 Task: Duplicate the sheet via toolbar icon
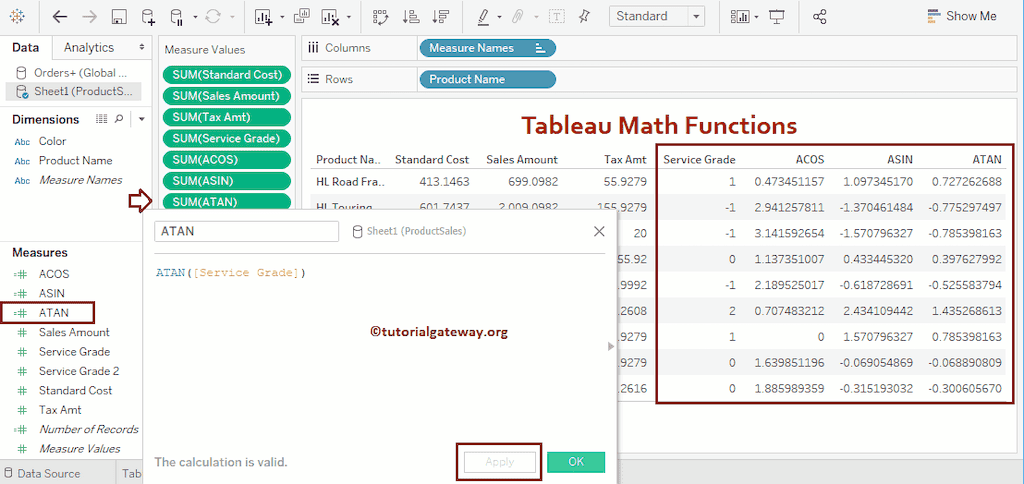pyautogui.click(x=302, y=16)
